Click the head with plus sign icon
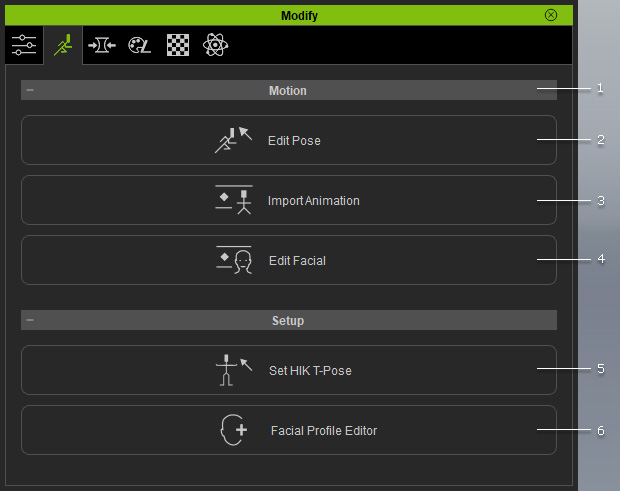The image size is (620, 491). click(233, 430)
